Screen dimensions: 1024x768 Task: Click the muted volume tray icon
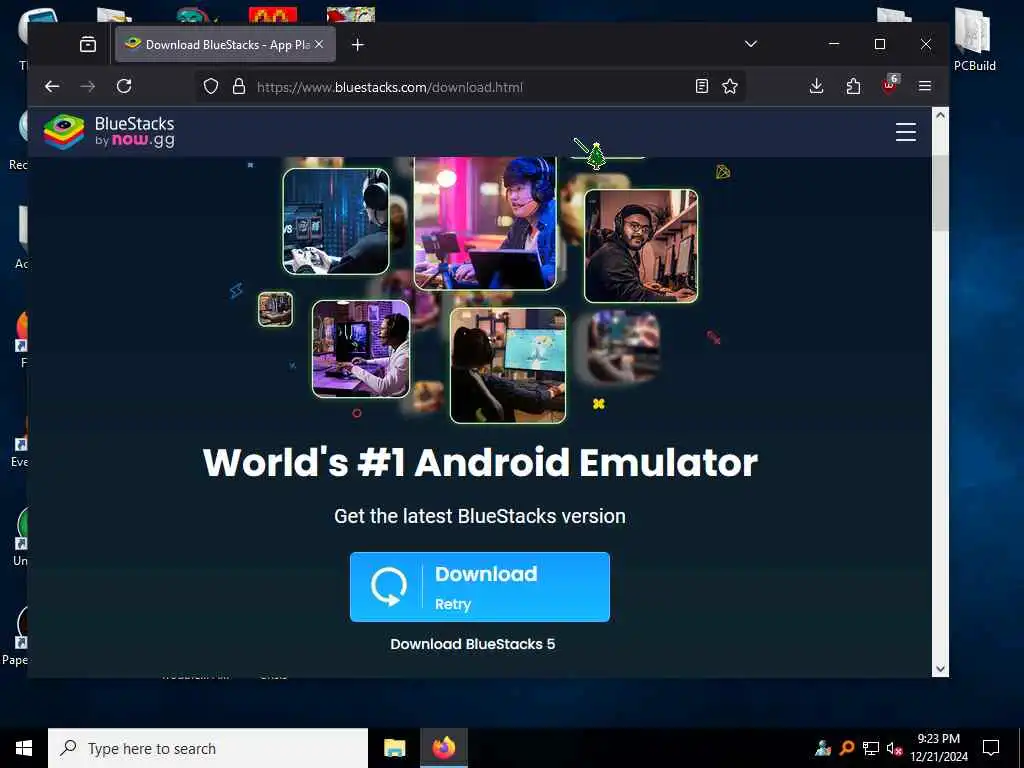pos(895,748)
